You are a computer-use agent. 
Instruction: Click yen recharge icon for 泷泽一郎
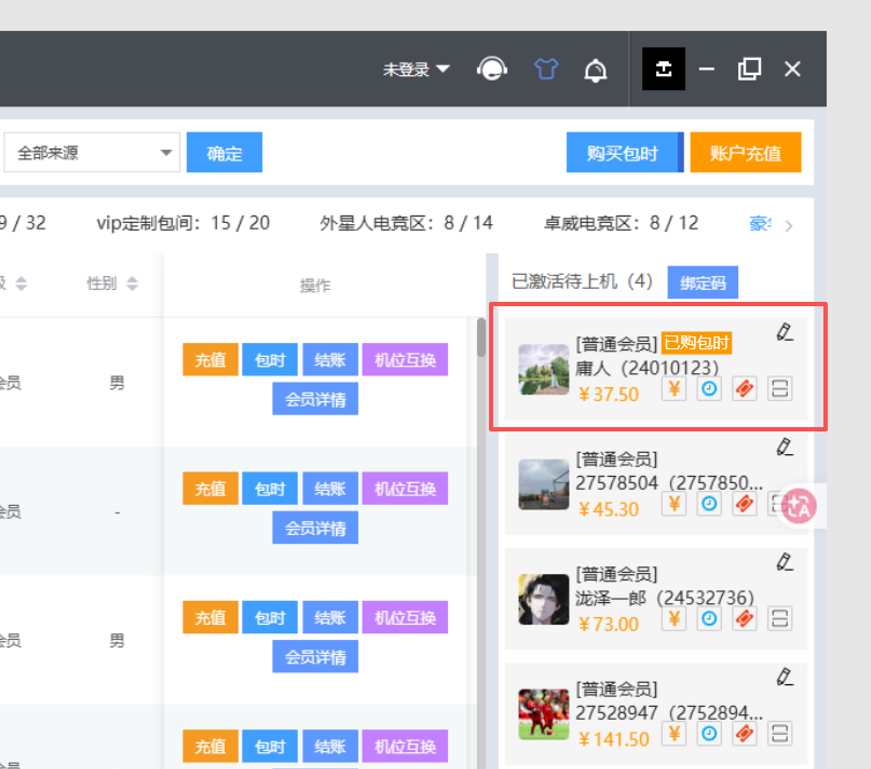point(674,618)
